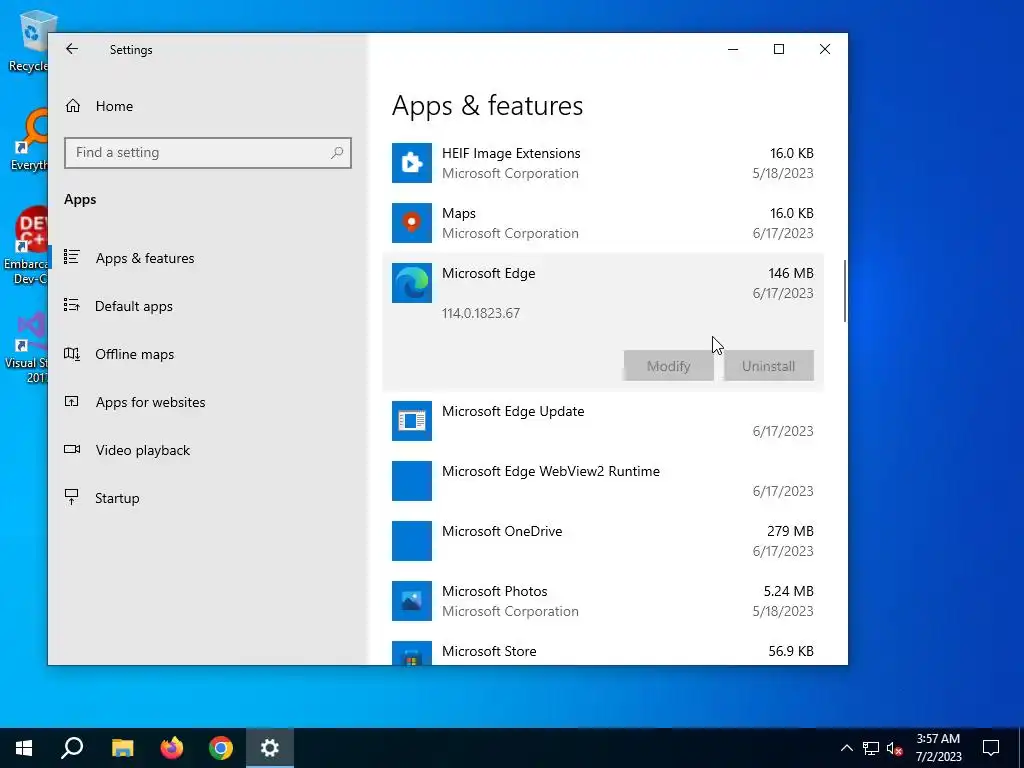Image resolution: width=1024 pixels, height=768 pixels.
Task: Open the network tray icon
Action: 871,748
